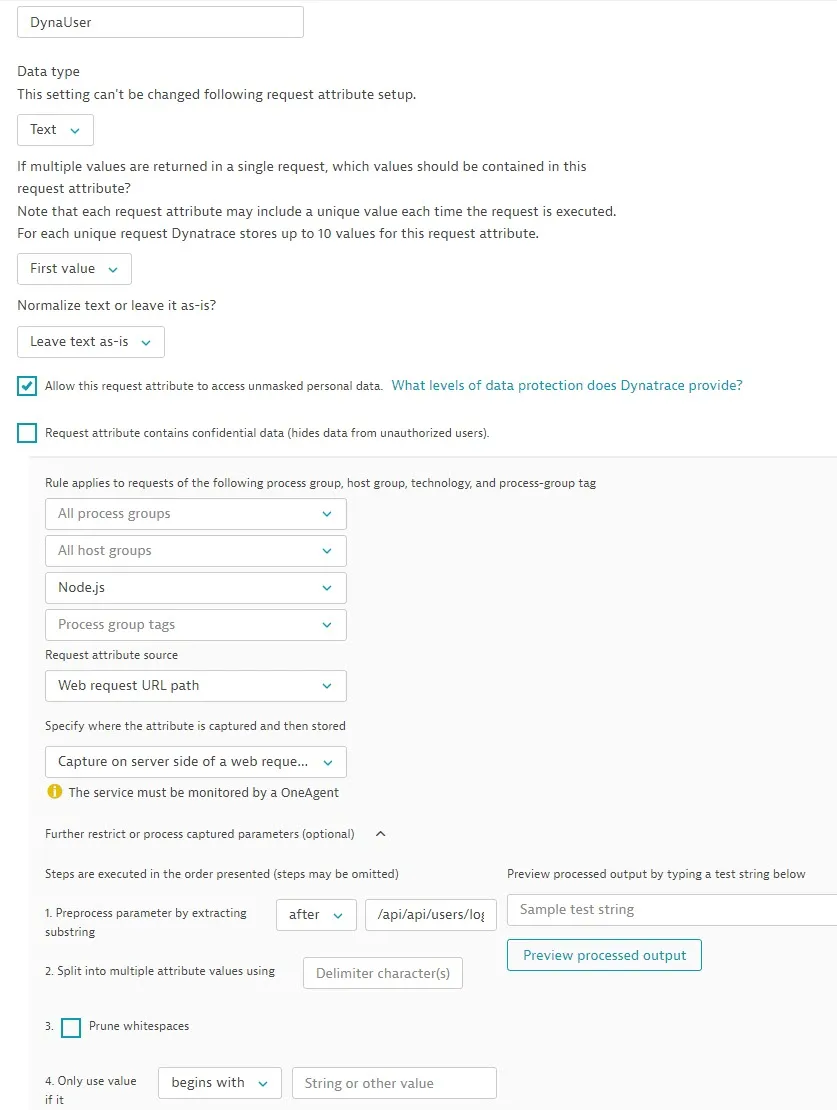Open the 'after' substring position dropdown
This screenshot has width=837, height=1110.
pos(316,915)
